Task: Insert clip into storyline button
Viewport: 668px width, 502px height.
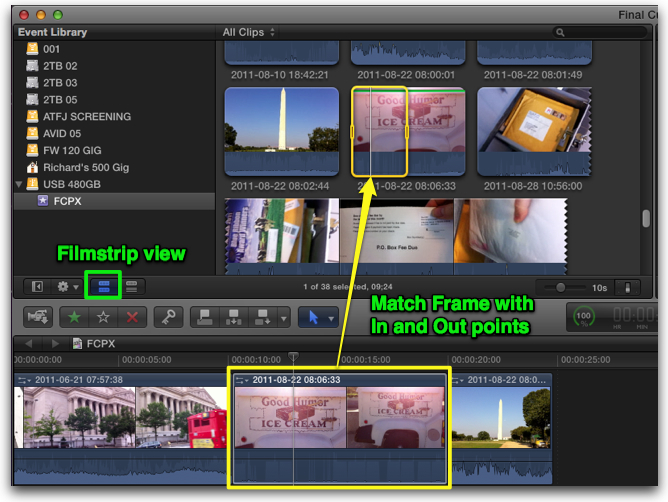Action: 233,317
